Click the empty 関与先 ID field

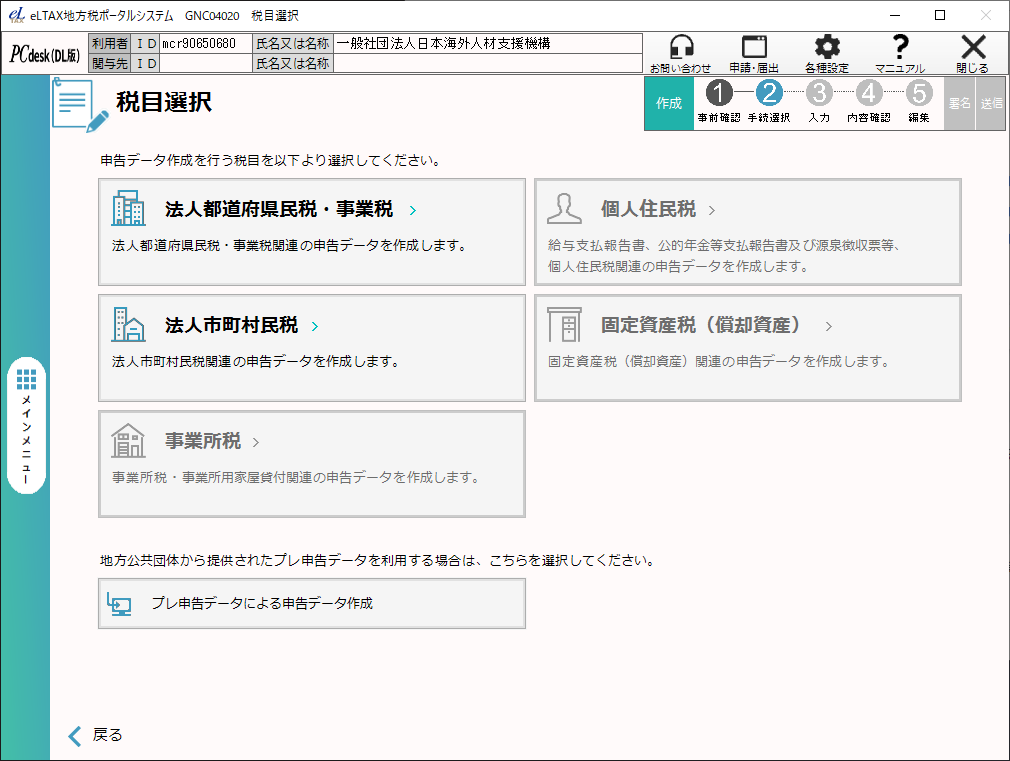pos(205,63)
